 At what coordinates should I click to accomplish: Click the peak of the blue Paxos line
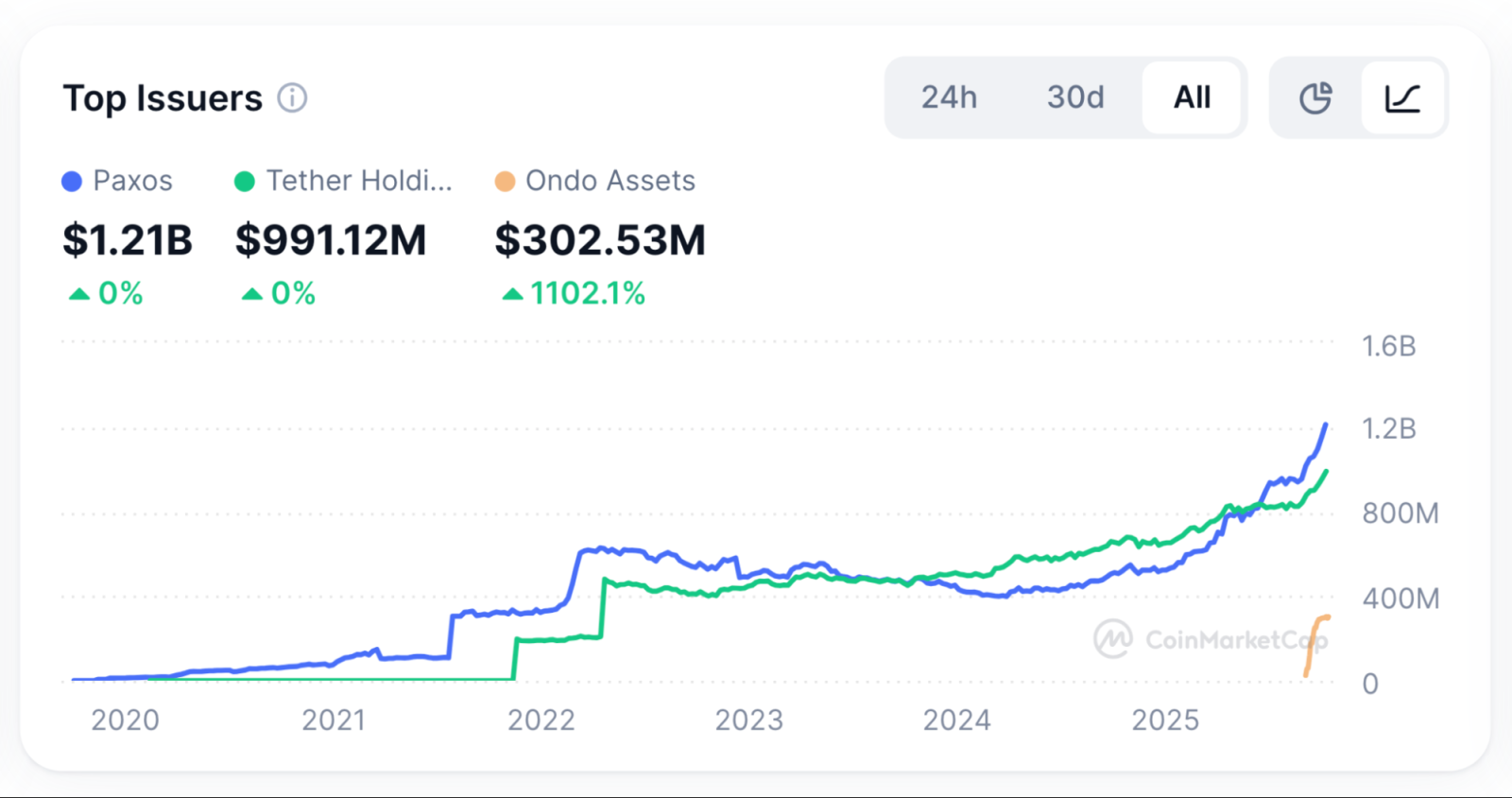pos(1326,425)
